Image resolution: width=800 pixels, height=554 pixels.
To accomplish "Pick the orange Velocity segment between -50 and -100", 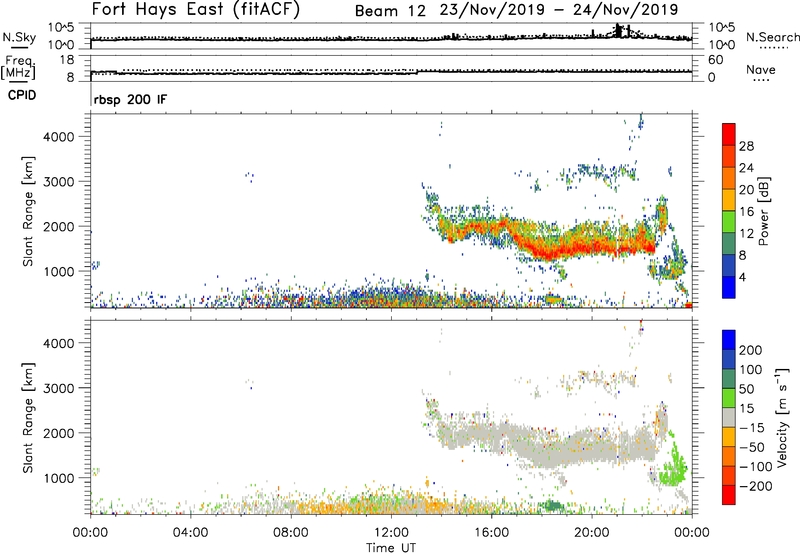I will coord(729,457).
